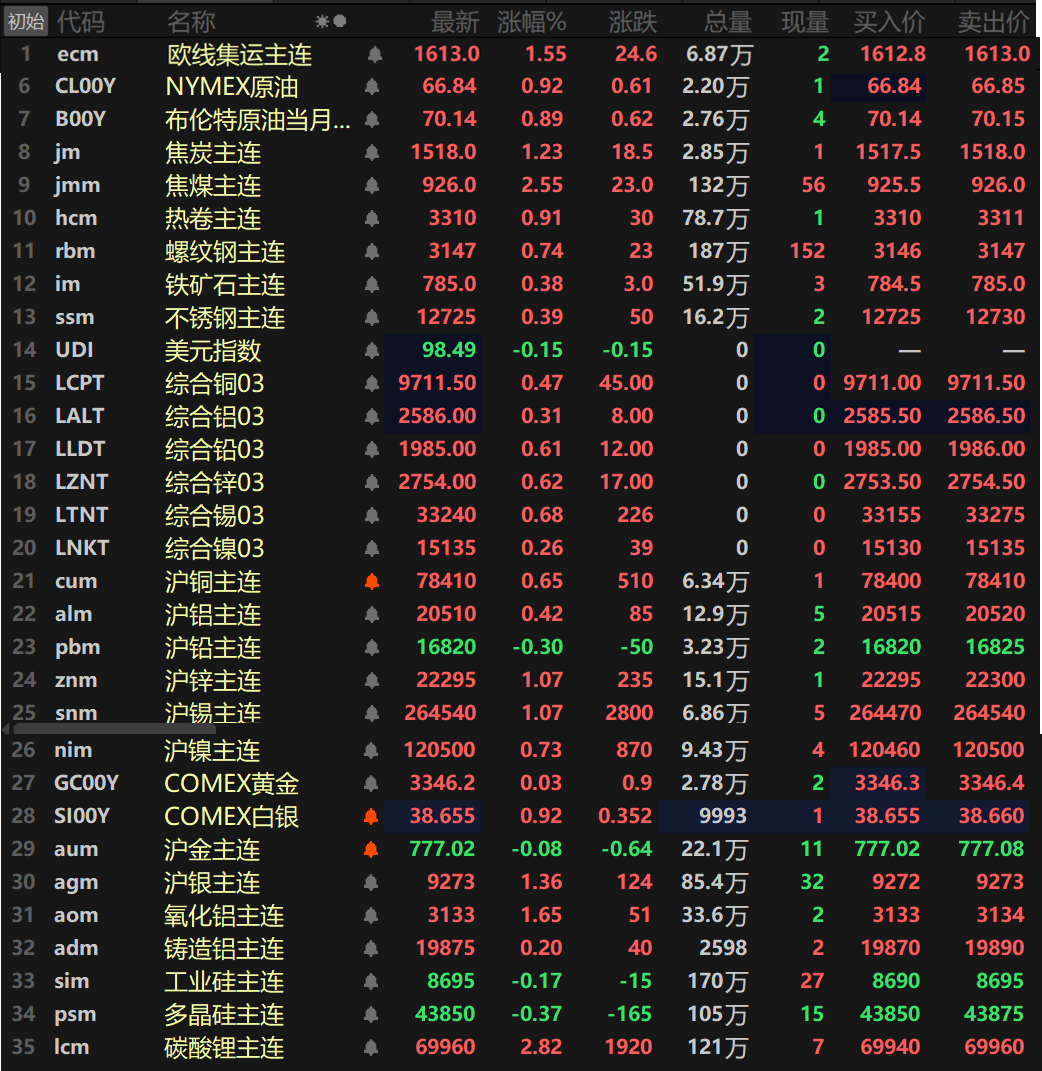1042x1071 pixels.
Task: Click the orange alert bell for 沪金主连
Action: (372, 850)
